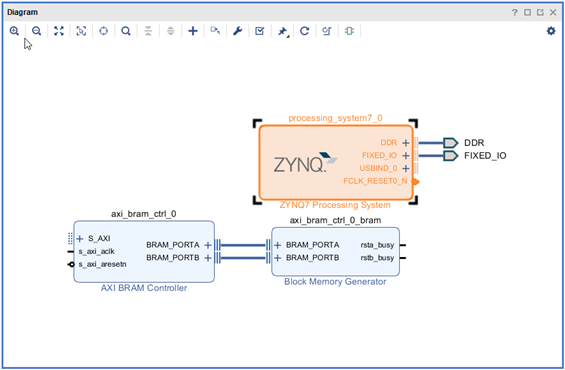
Task: Select the ZYNQ7 Processing System block
Action: tap(336, 162)
